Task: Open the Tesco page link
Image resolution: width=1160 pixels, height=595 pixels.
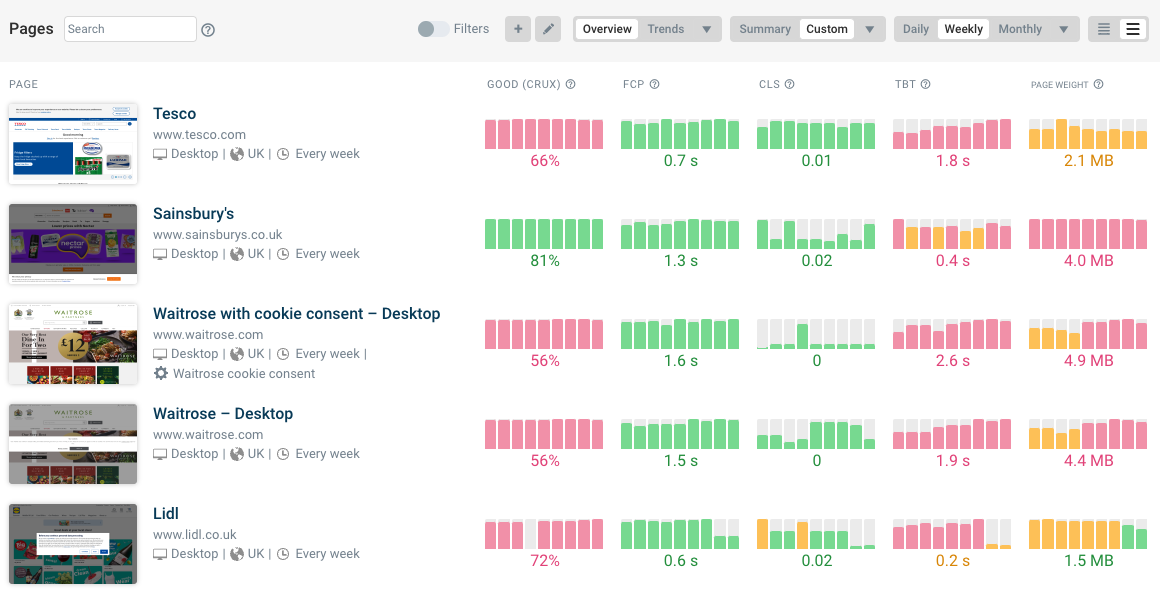Action: pos(175,114)
